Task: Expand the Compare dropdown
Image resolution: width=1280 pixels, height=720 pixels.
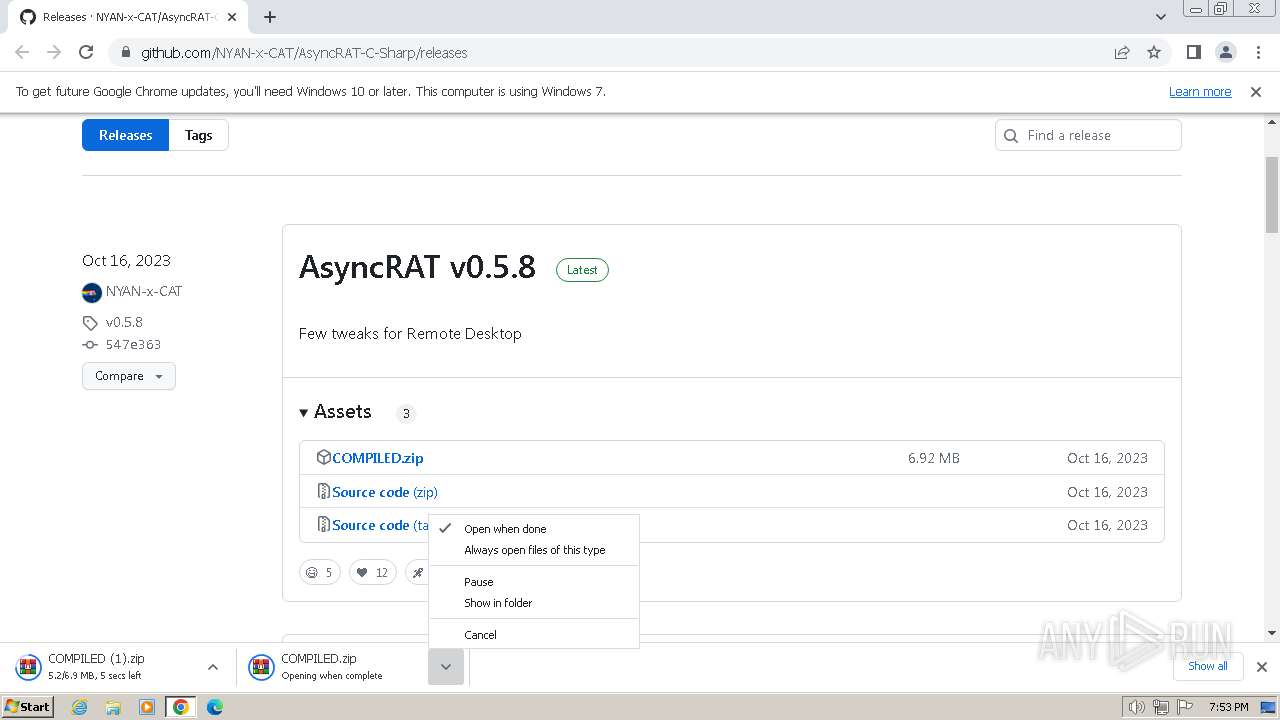Action: pyautogui.click(x=129, y=376)
